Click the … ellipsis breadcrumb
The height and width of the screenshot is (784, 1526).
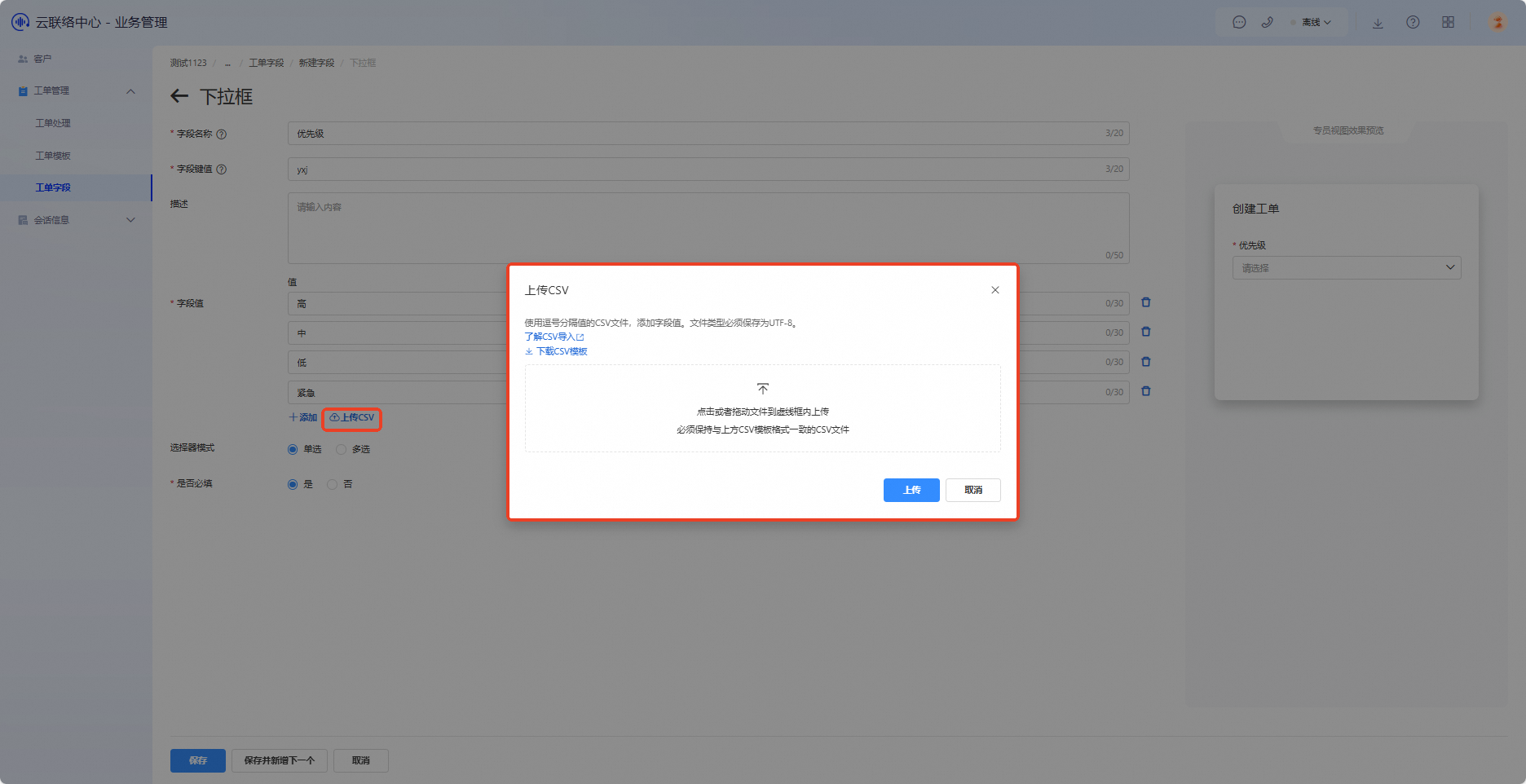pyautogui.click(x=227, y=63)
